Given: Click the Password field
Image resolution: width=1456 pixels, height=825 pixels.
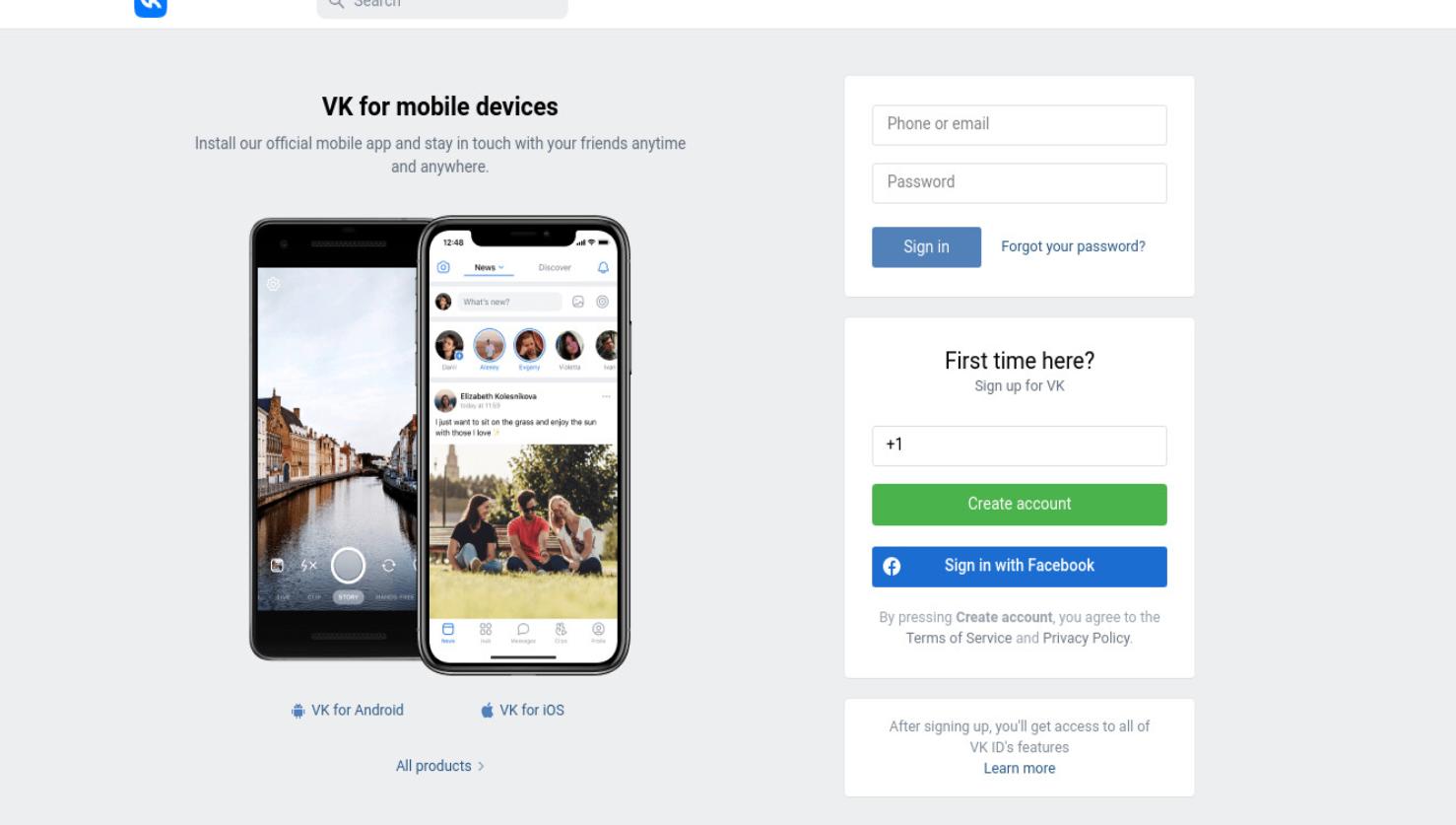Looking at the screenshot, I should point(1020,183).
